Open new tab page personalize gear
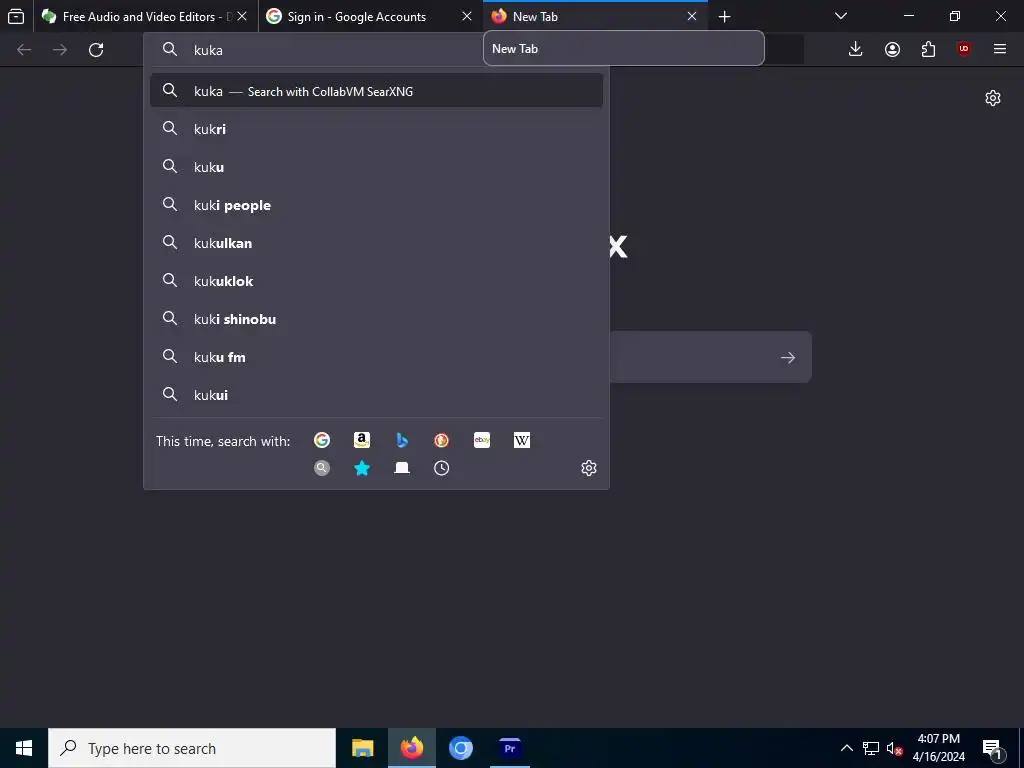Viewport: 1024px width, 768px height. pyautogui.click(x=993, y=98)
